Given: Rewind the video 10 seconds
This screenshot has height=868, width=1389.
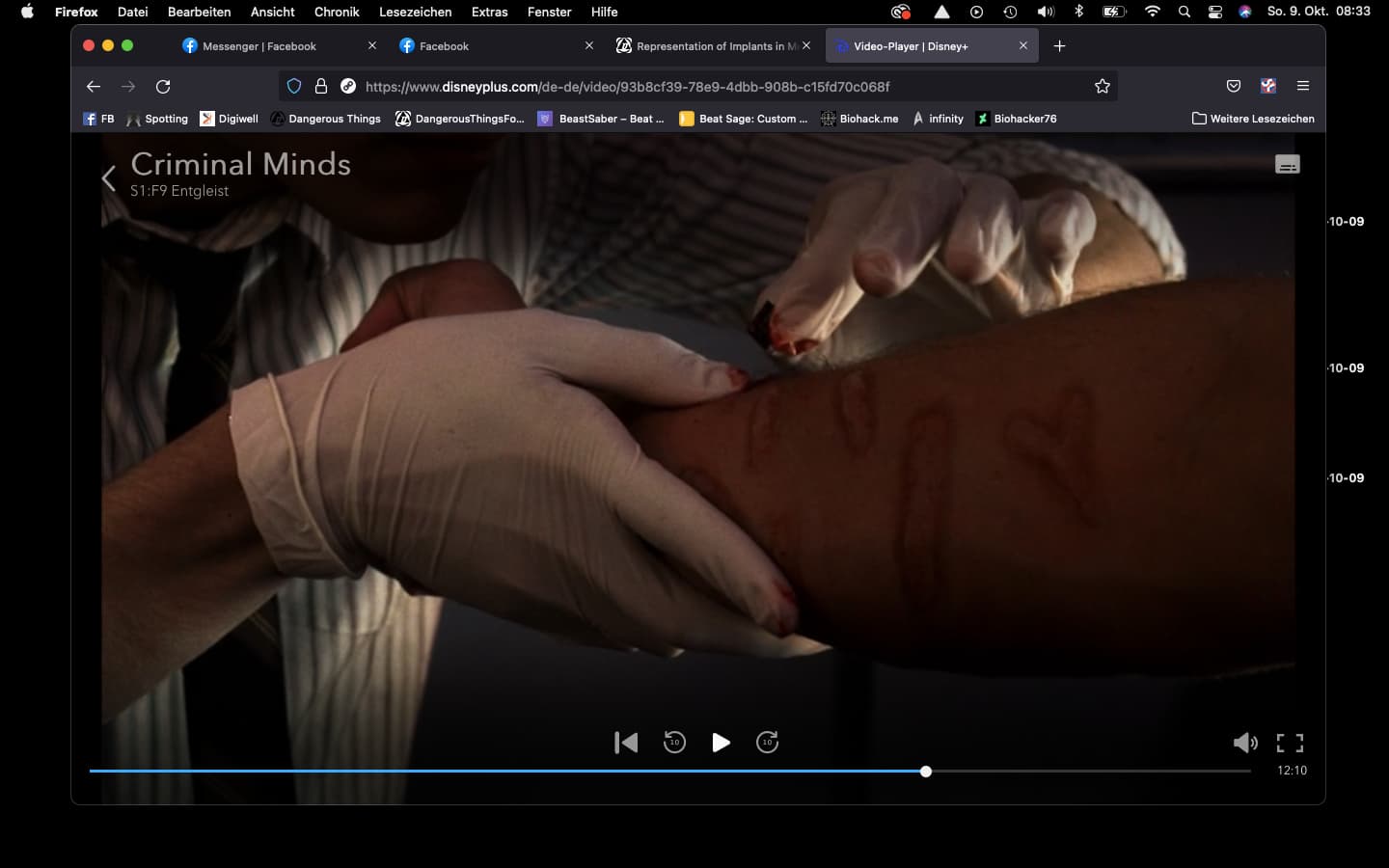Looking at the screenshot, I should click(674, 743).
